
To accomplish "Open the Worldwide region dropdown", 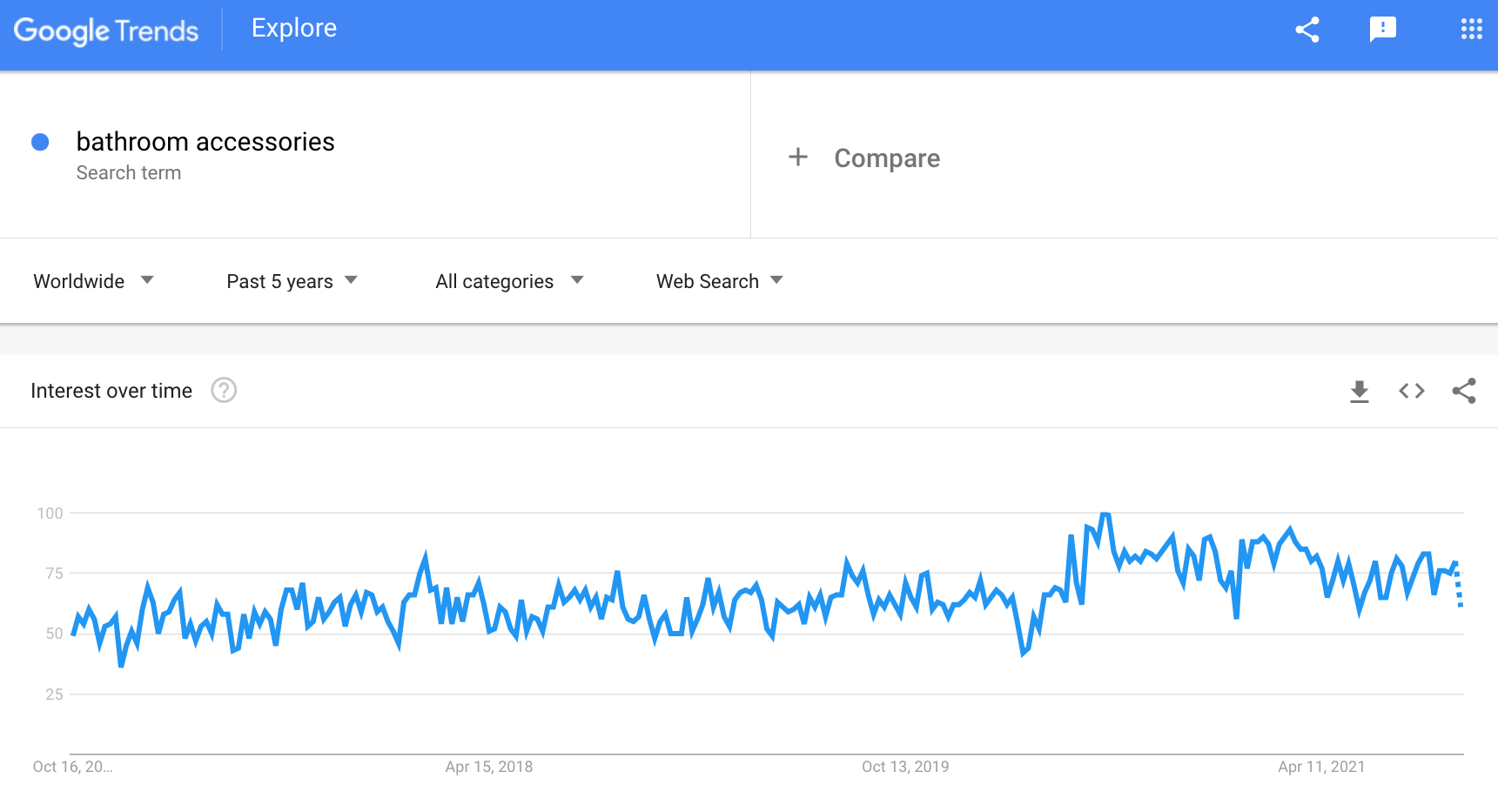I will tap(93, 281).
